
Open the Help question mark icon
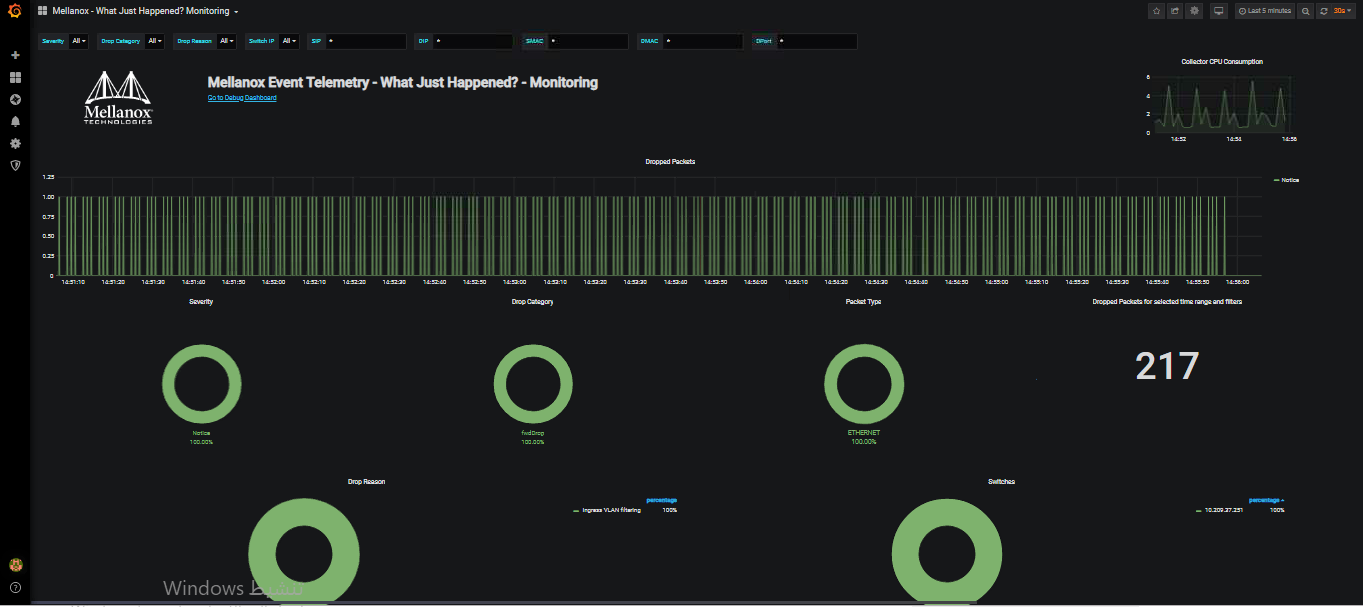[15, 587]
